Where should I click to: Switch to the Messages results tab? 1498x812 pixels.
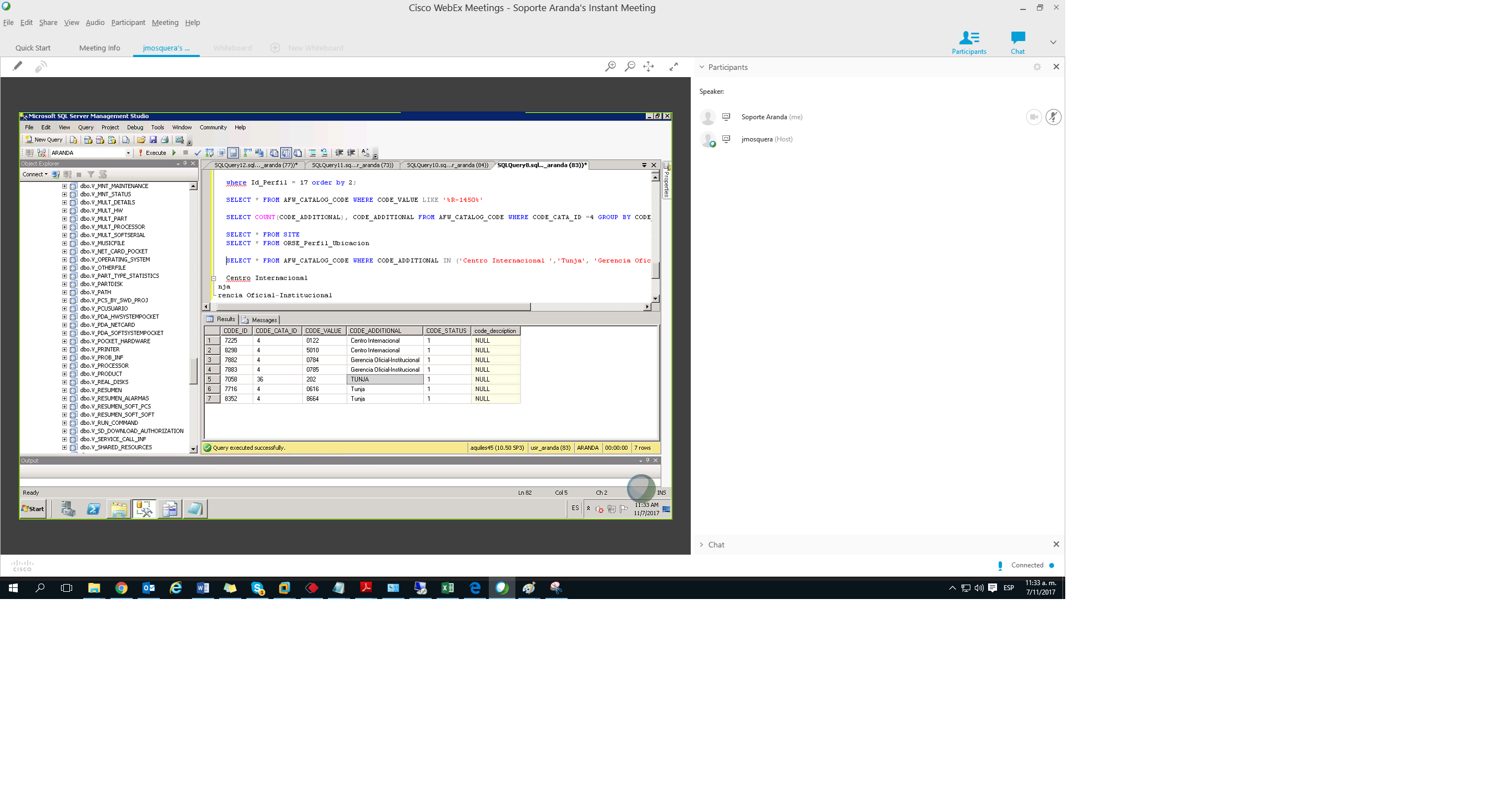[x=259, y=319]
